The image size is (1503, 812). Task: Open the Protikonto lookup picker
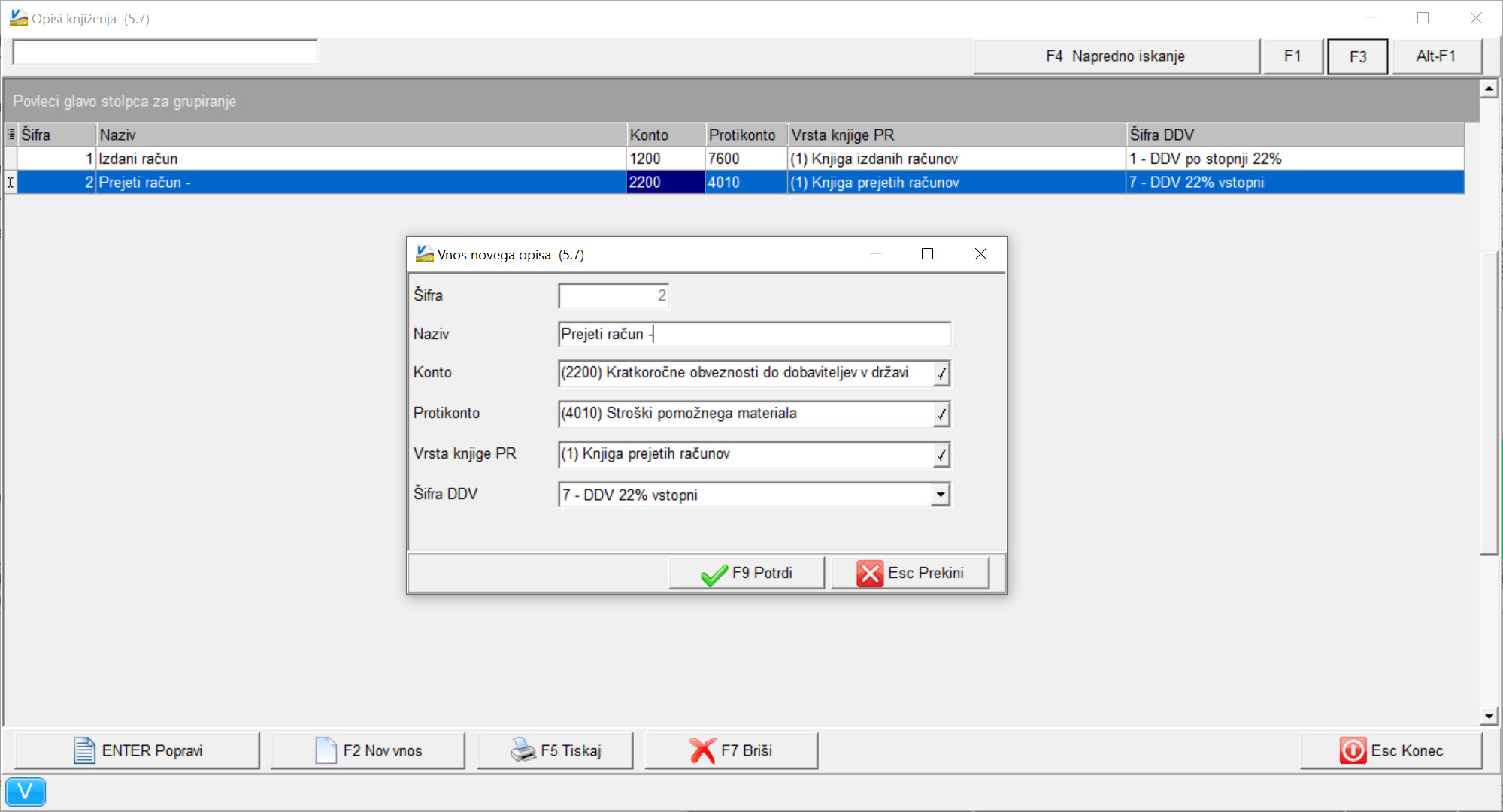coord(941,414)
